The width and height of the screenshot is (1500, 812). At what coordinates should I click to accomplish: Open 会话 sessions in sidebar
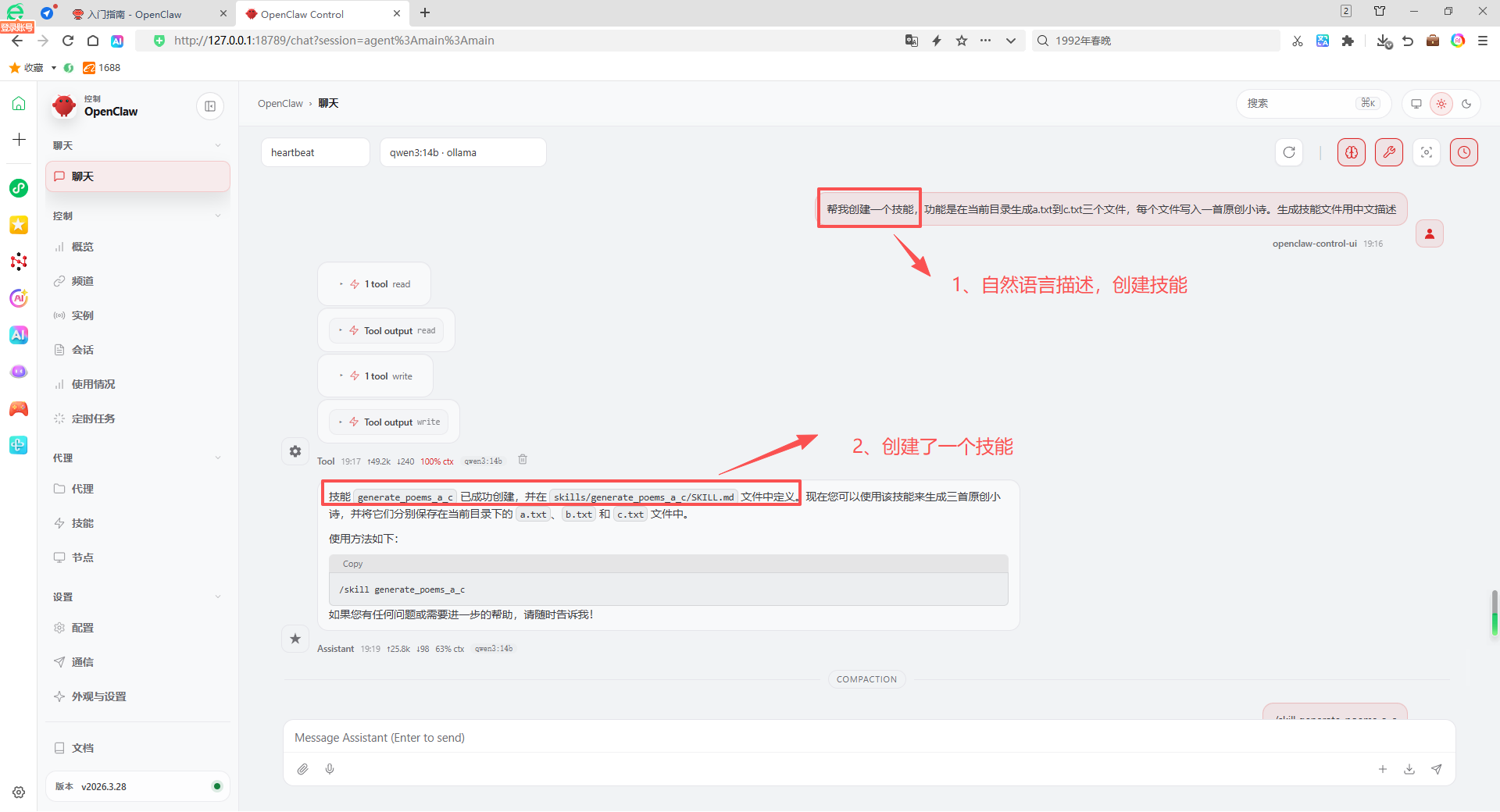tap(137, 350)
